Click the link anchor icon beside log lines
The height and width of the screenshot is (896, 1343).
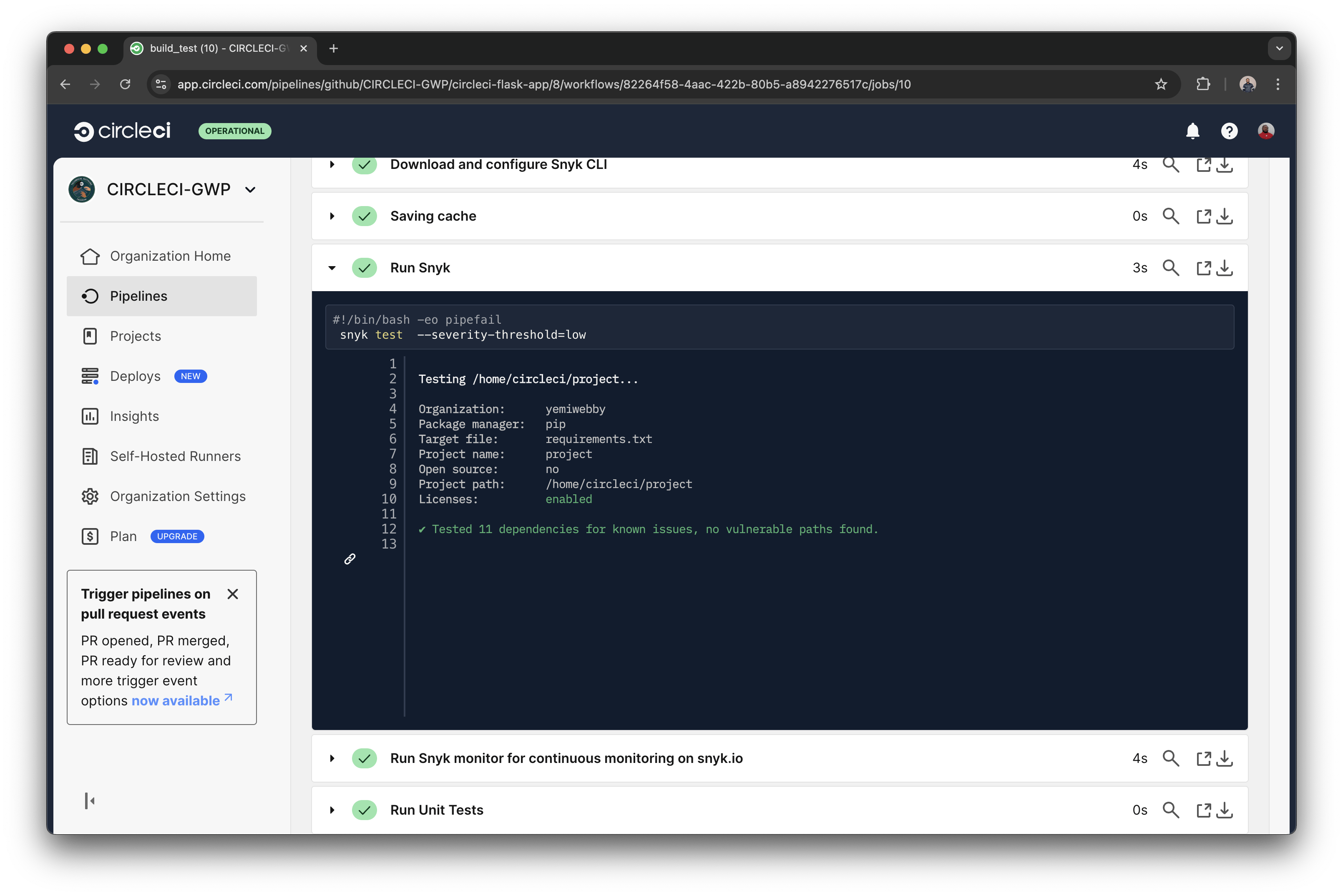tap(350, 559)
